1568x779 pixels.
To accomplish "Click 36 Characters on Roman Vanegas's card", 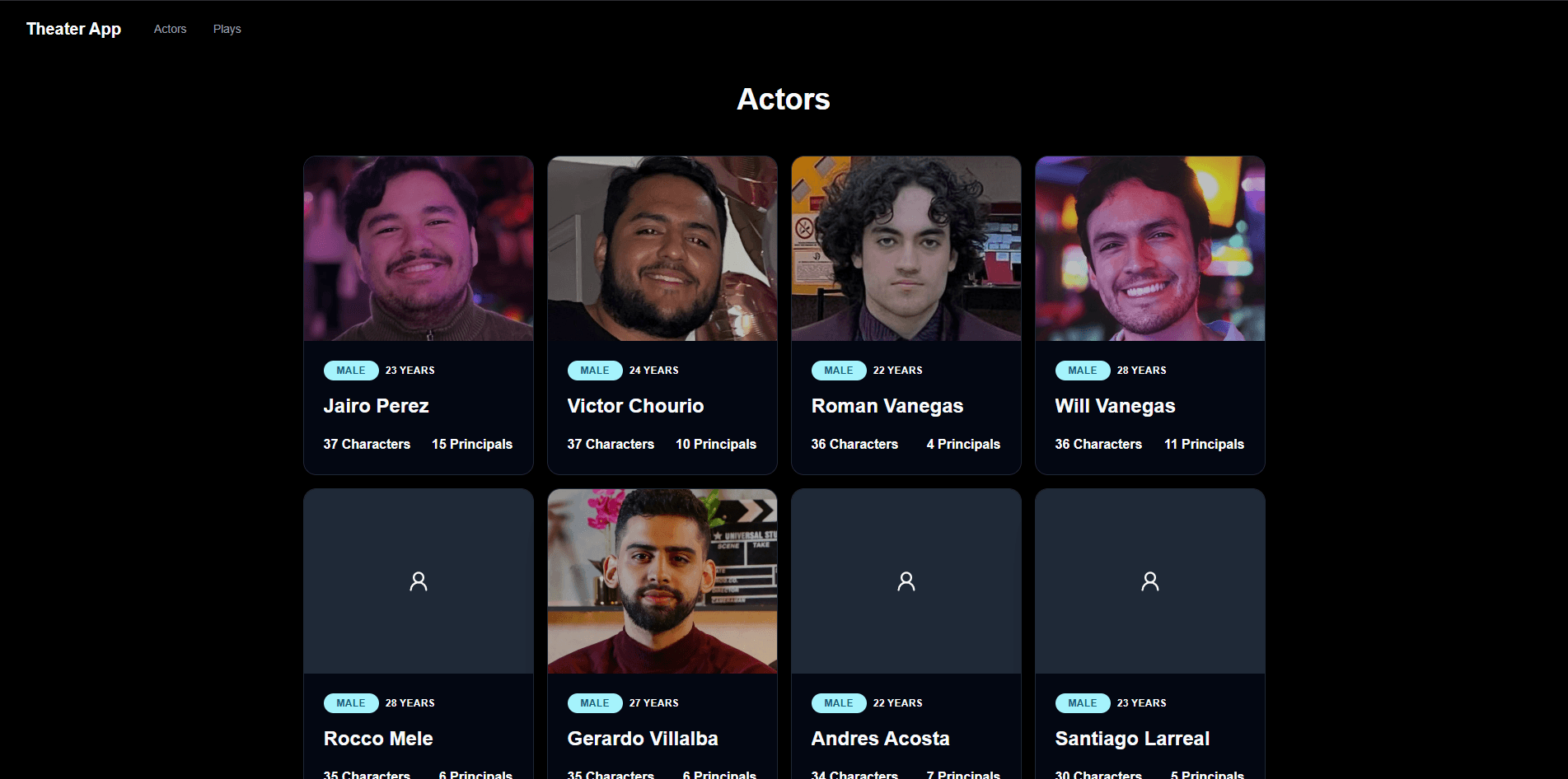I will tap(854, 444).
